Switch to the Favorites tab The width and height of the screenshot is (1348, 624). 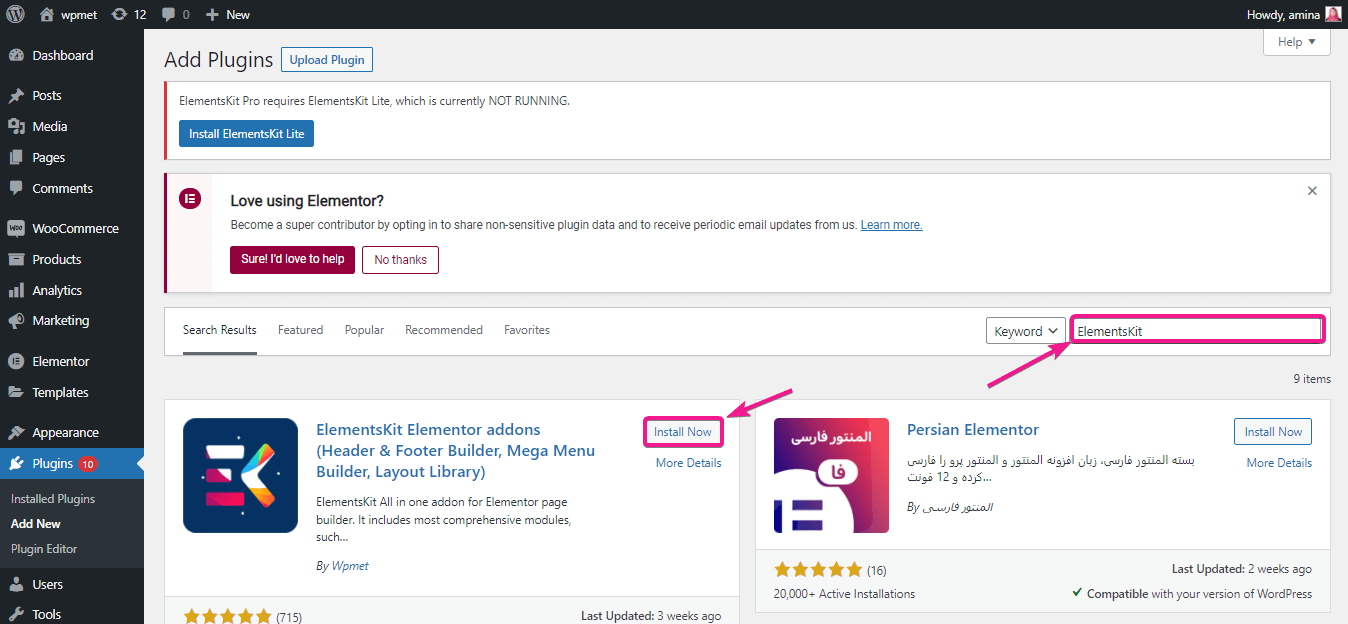pyautogui.click(x=527, y=330)
